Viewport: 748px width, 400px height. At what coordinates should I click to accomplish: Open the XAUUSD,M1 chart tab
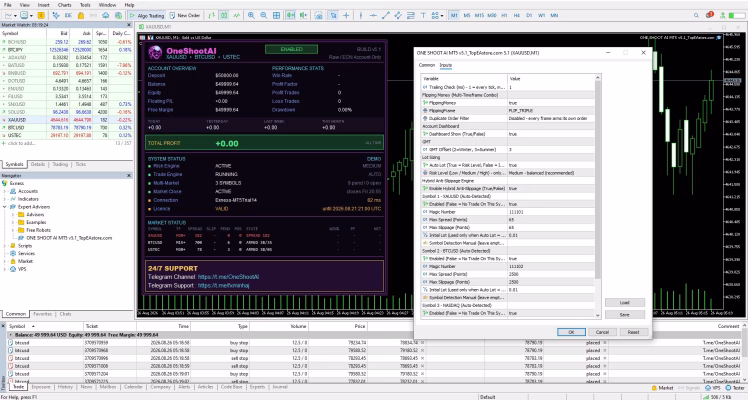coord(157,27)
